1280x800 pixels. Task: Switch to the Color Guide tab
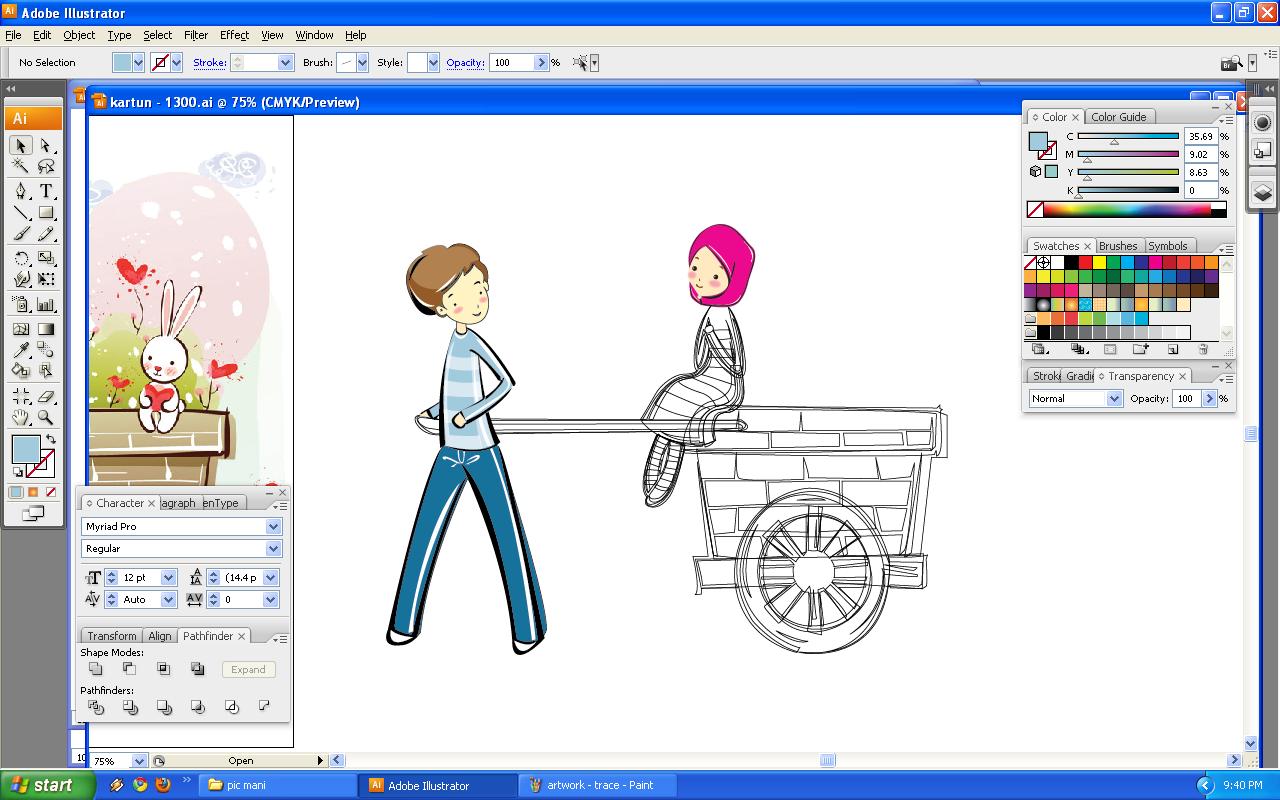(x=1119, y=117)
